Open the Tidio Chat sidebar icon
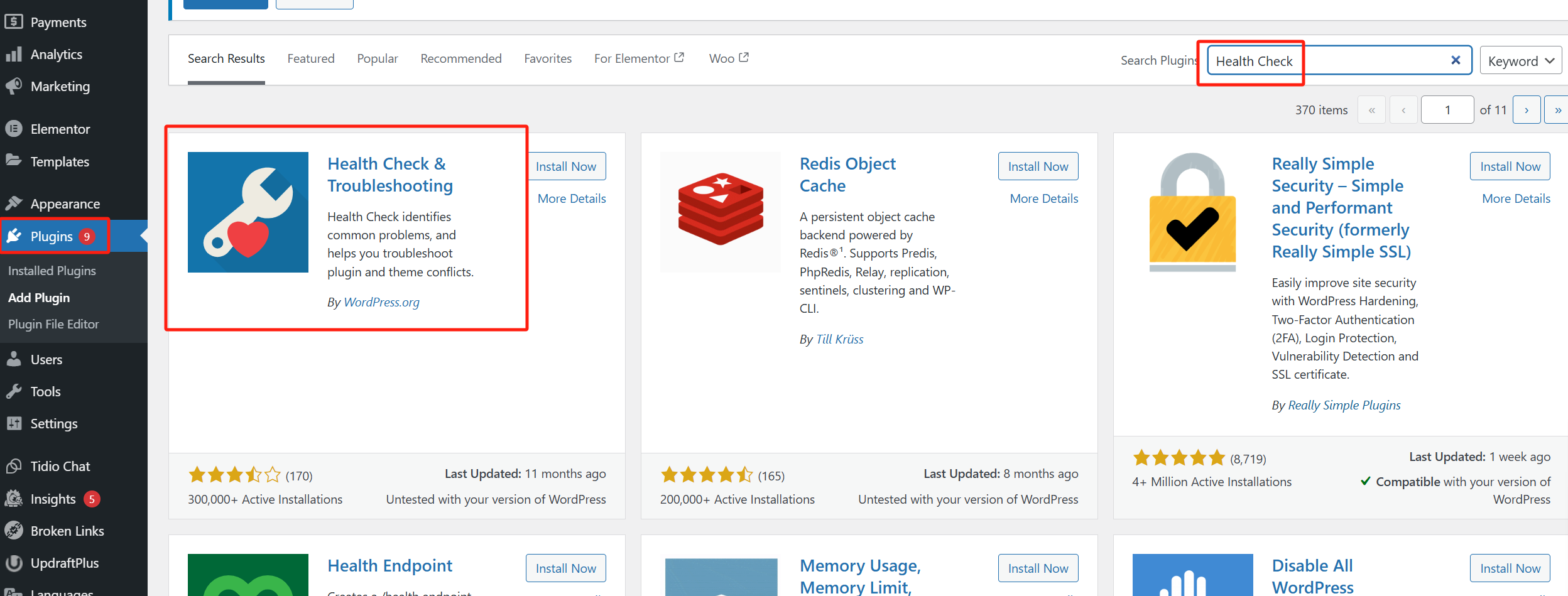This screenshot has width=1568, height=596. click(x=14, y=466)
